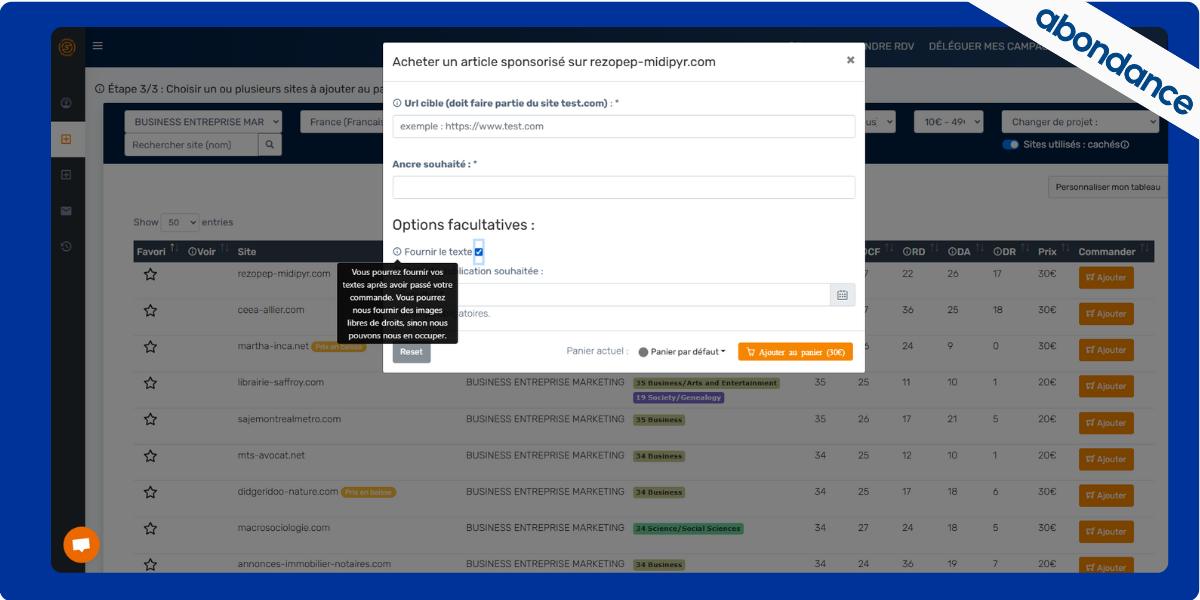1200x600 pixels.
Task: Click the orange site logo in the sidebar
Action: click(x=67, y=47)
